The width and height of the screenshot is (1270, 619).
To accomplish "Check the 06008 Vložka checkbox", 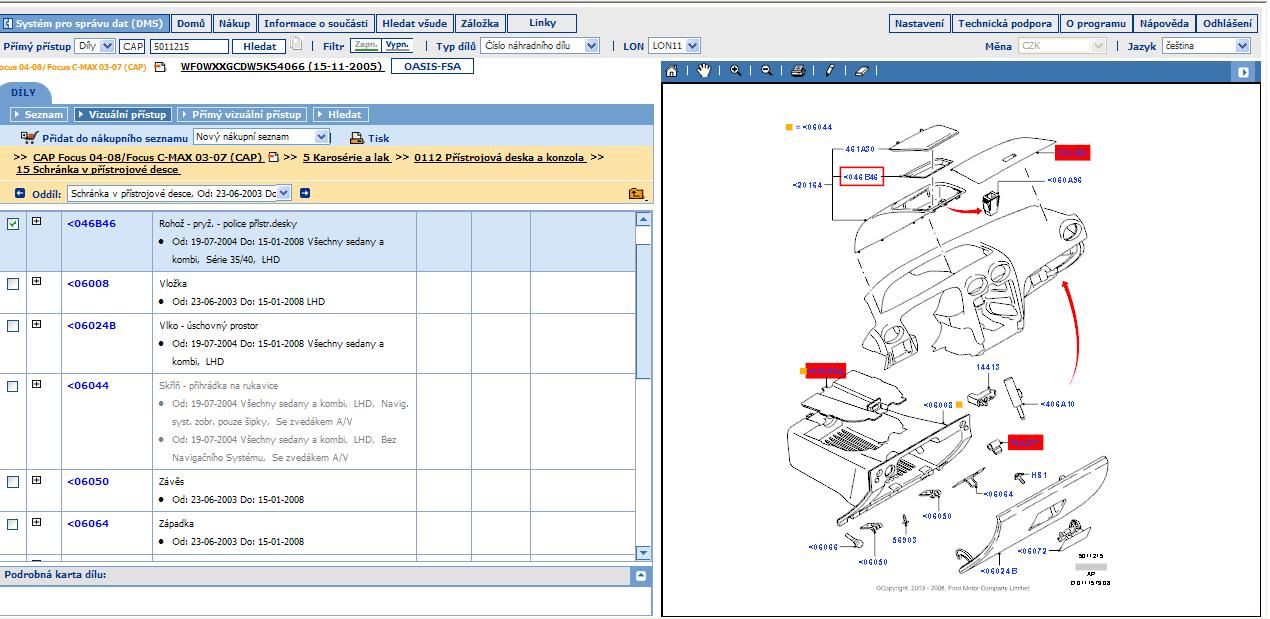I will point(13,284).
